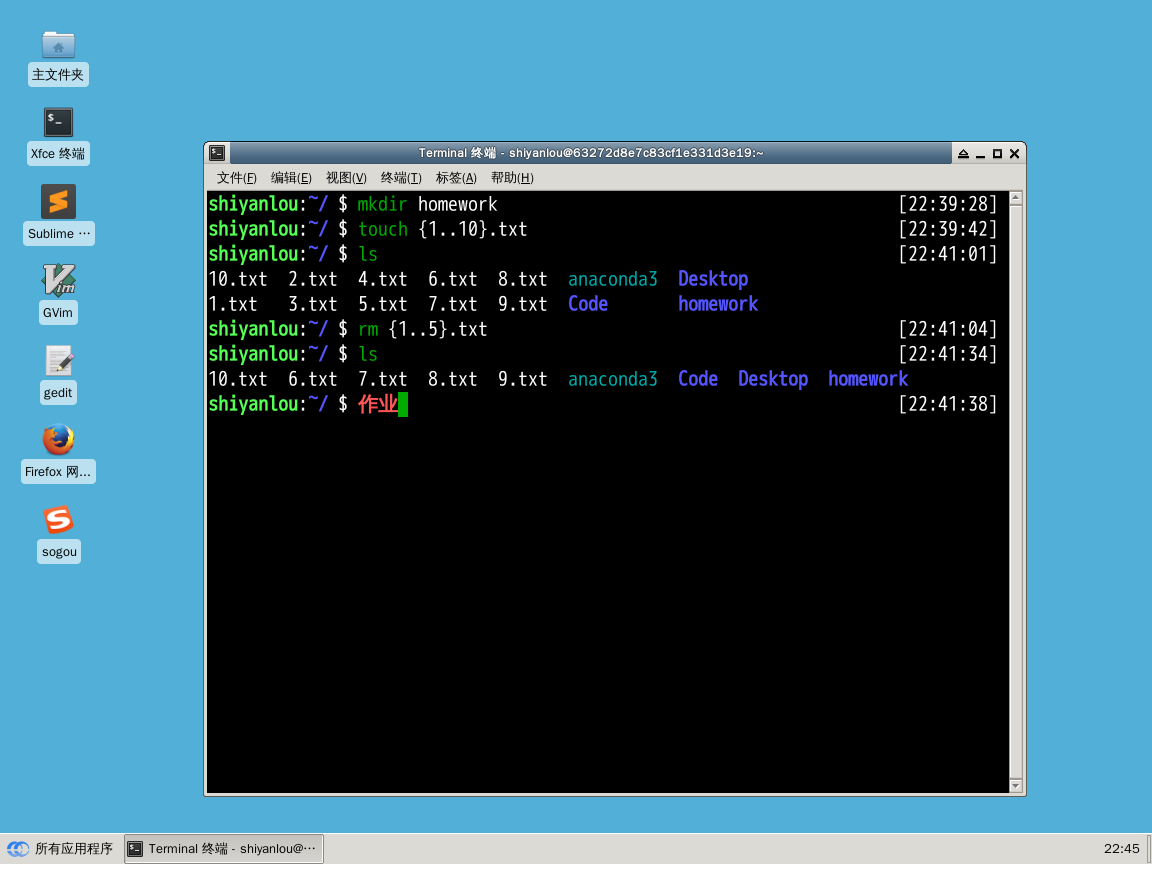Open the 文件(F) menu
1152x896 pixels.
[x=235, y=177]
